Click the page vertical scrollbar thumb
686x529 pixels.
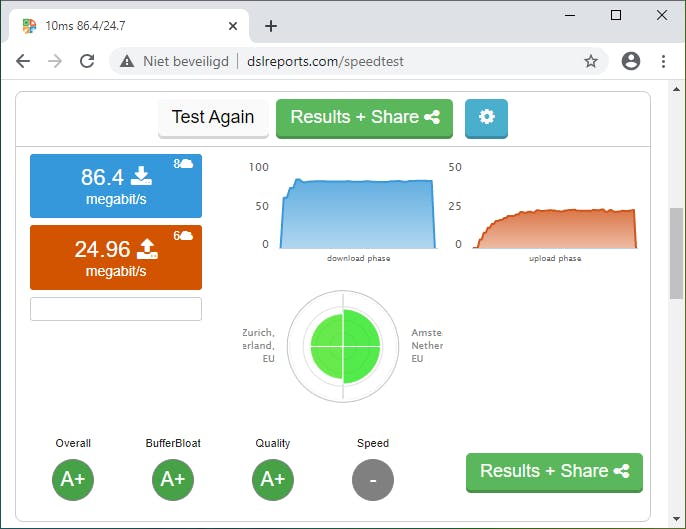click(x=676, y=254)
